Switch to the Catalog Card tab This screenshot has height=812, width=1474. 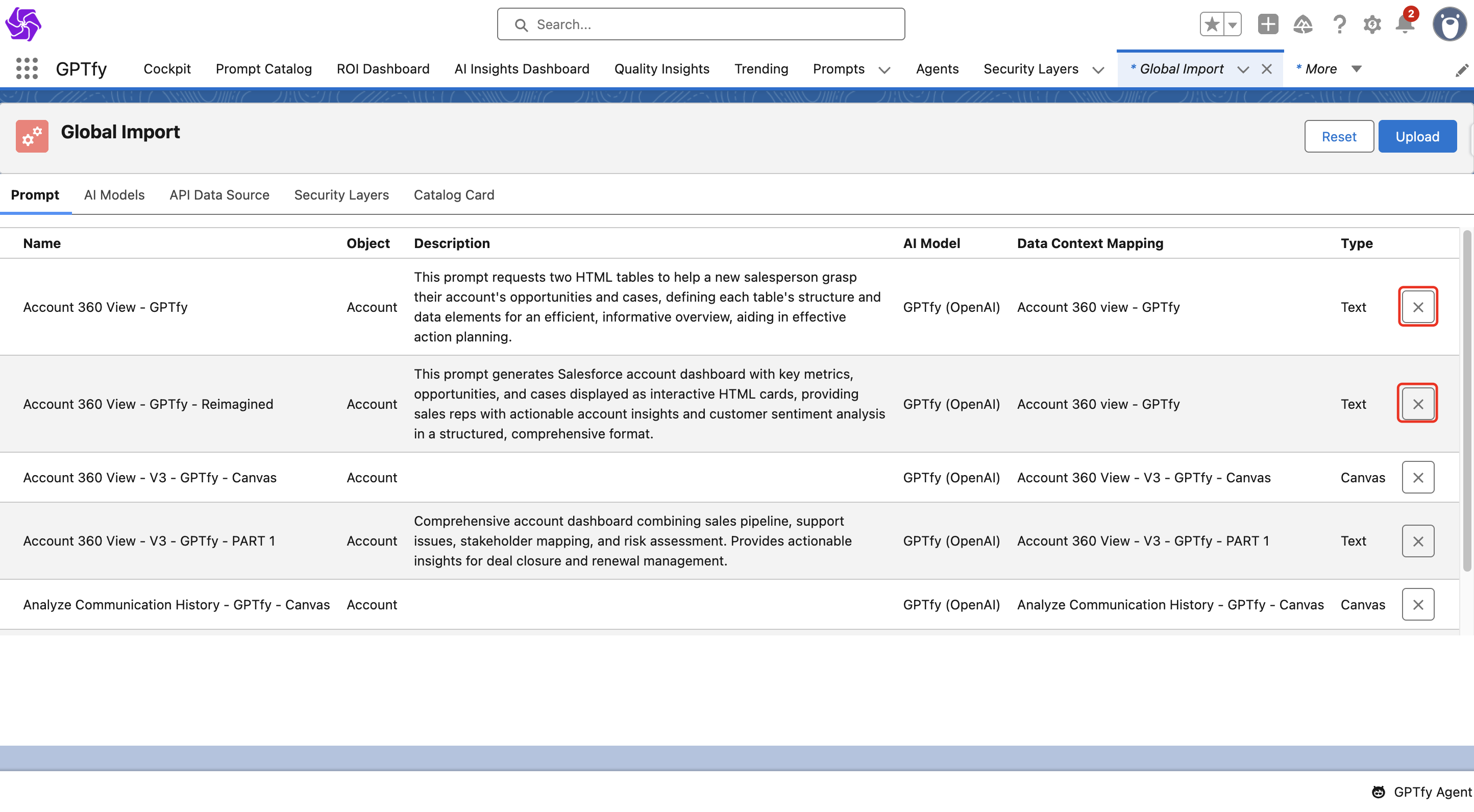tap(453, 194)
